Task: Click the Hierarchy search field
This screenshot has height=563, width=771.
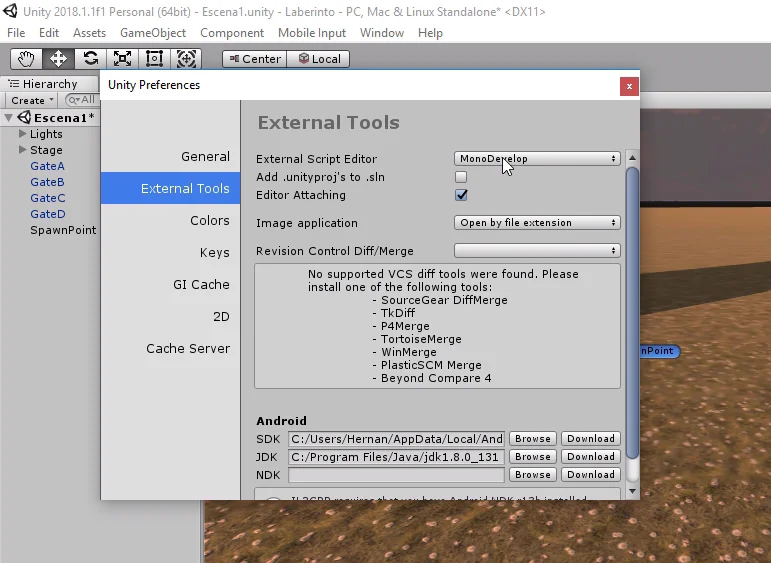Action: click(82, 100)
